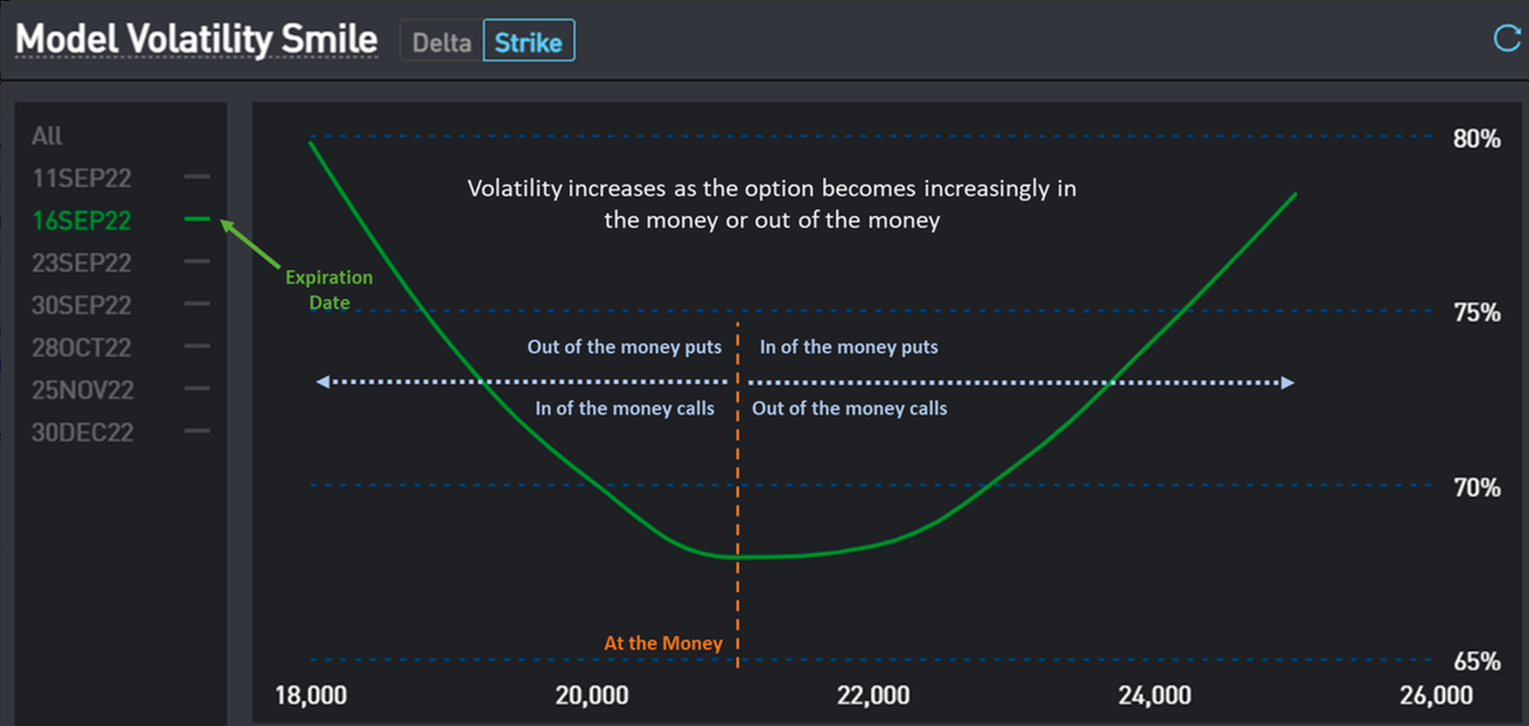Toggle the 30SEP22 line indicator
Screen dimensions: 1529x726
pyautogui.click(x=198, y=304)
